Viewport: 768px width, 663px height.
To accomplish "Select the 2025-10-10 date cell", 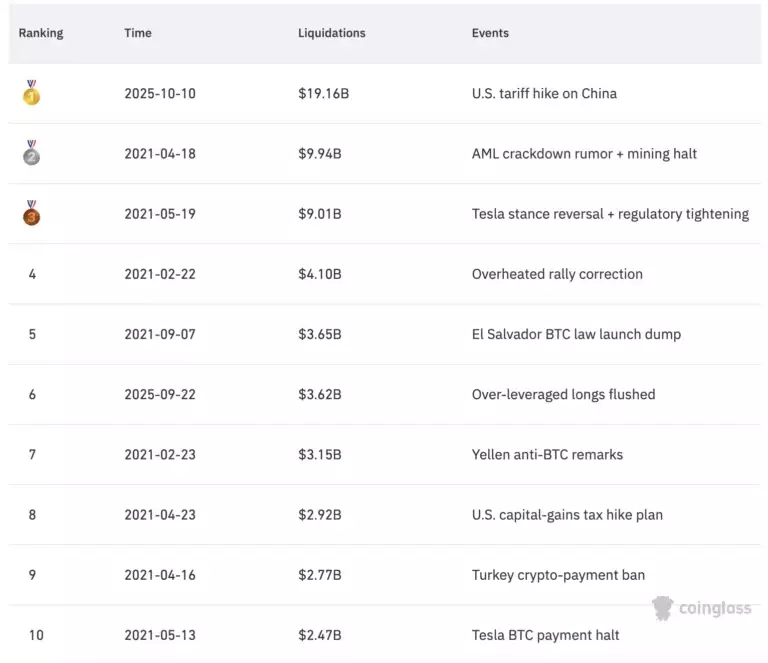I will (x=160, y=94).
